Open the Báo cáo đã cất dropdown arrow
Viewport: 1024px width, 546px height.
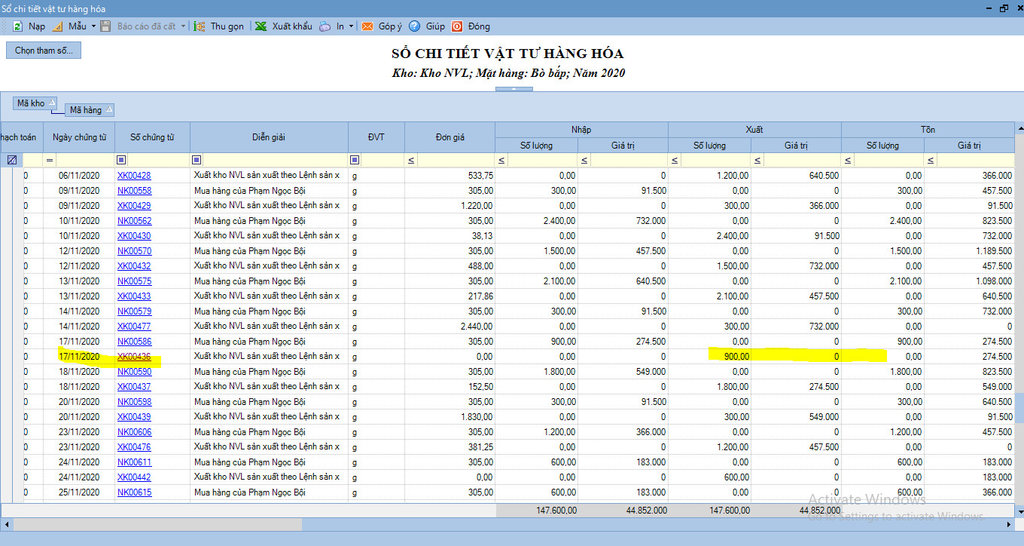click(183, 26)
